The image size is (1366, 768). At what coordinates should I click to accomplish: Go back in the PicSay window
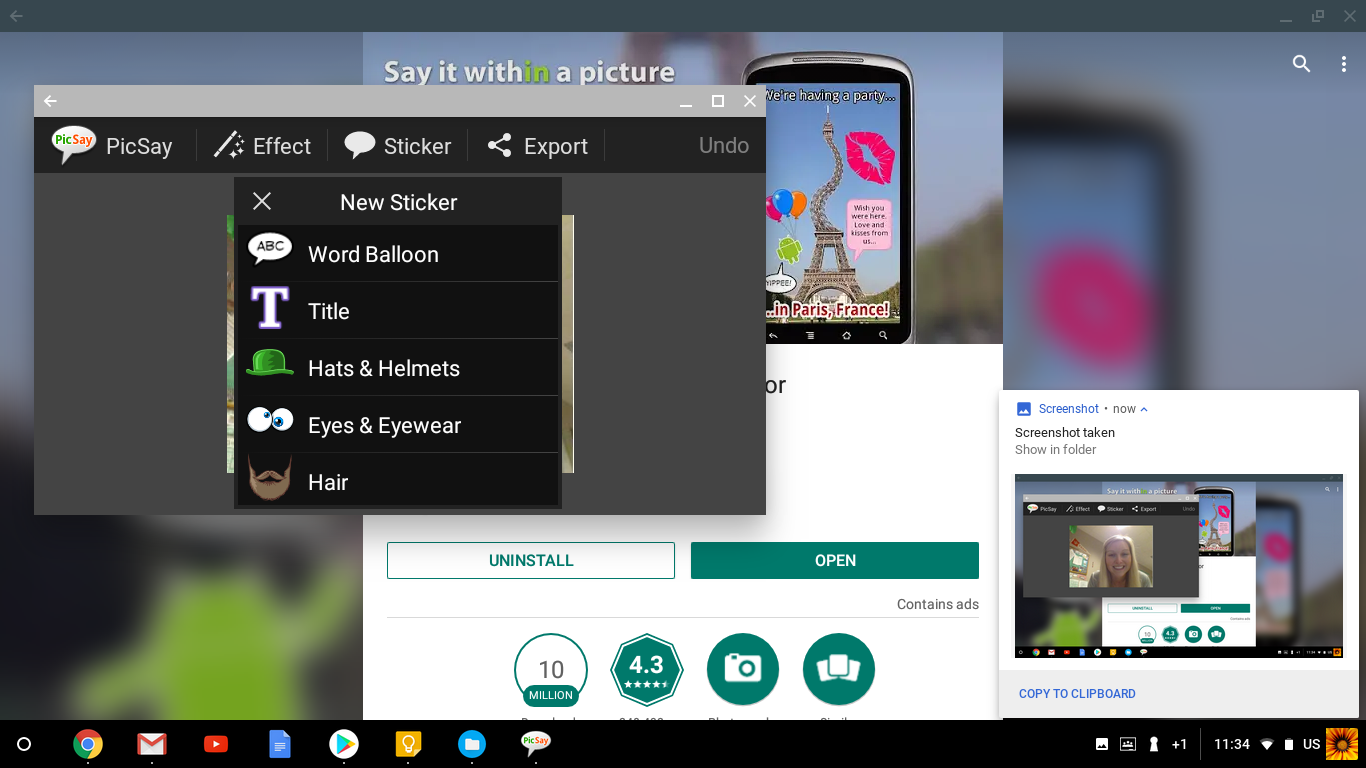[x=50, y=101]
